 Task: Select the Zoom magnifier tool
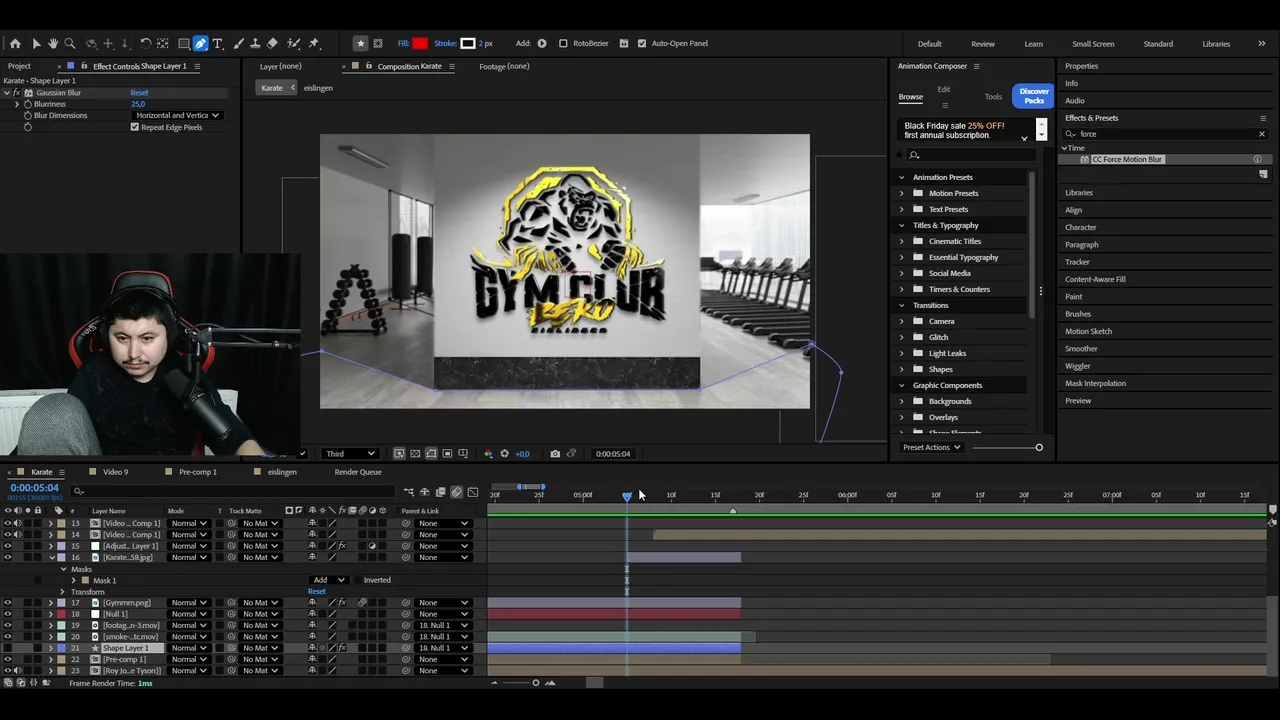tap(70, 44)
